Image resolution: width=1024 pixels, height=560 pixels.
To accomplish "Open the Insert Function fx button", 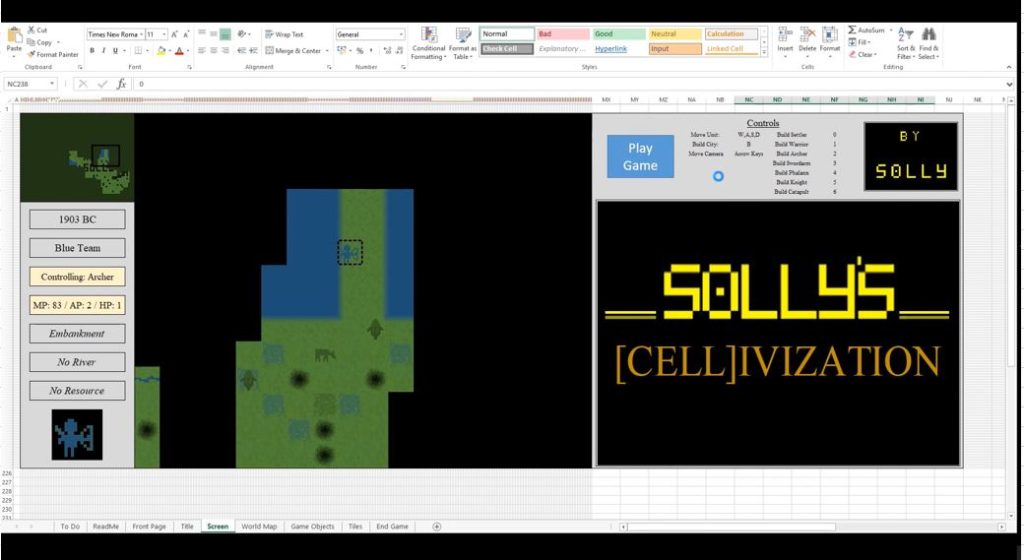I will coord(121,84).
